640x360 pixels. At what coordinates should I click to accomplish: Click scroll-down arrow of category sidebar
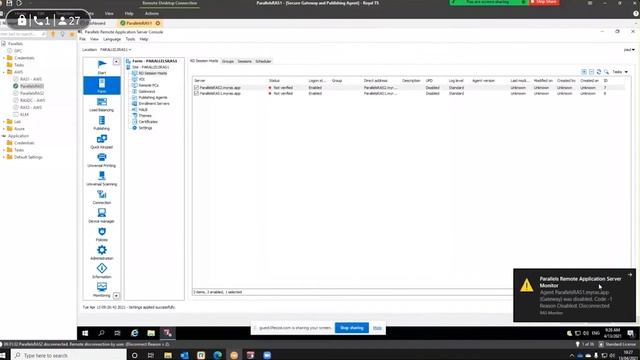pyautogui.click(x=116, y=296)
